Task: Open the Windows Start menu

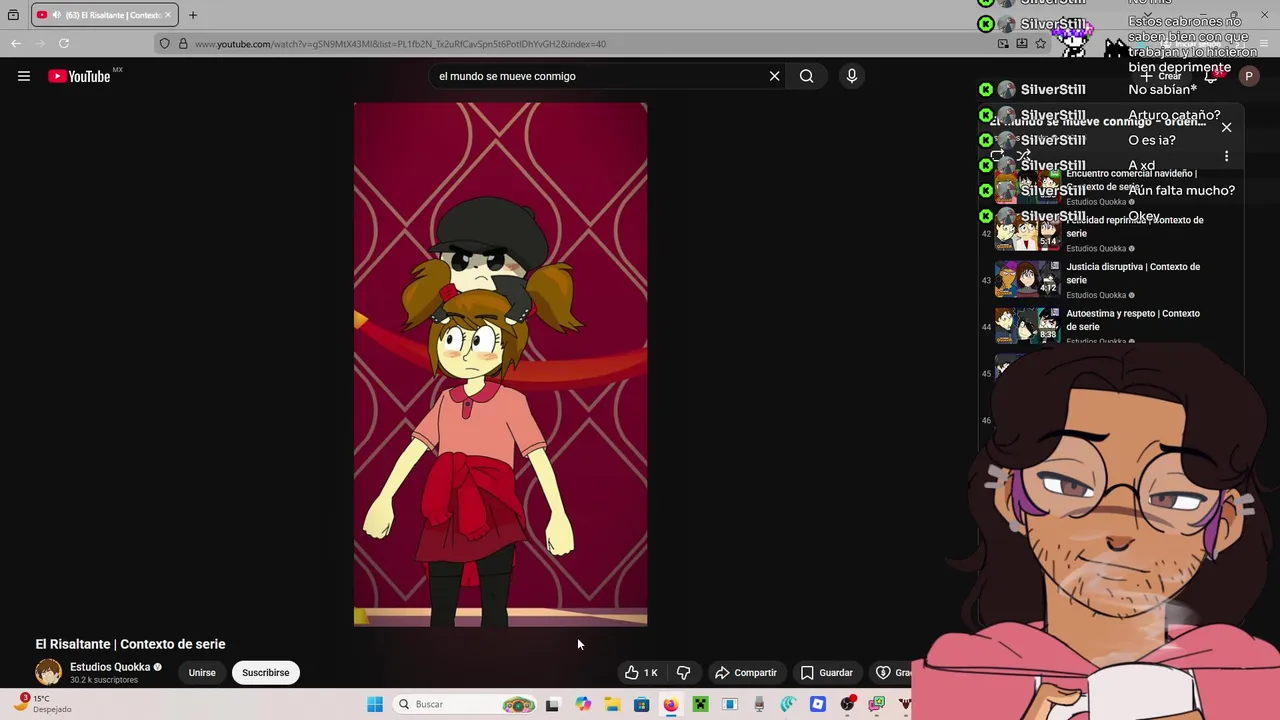Action: [375, 704]
